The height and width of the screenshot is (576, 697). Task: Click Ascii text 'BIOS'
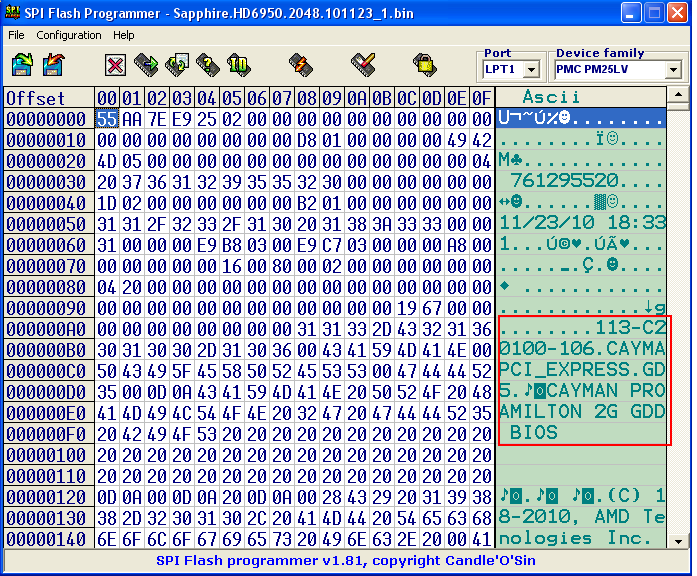534,432
